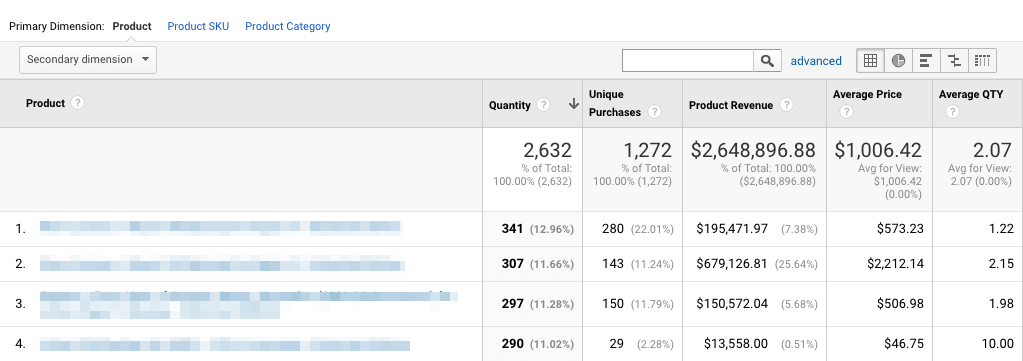The width and height of the screenshot is (1023, 361).
Task: Click the quantity value 307
Action: pos(513,264)
